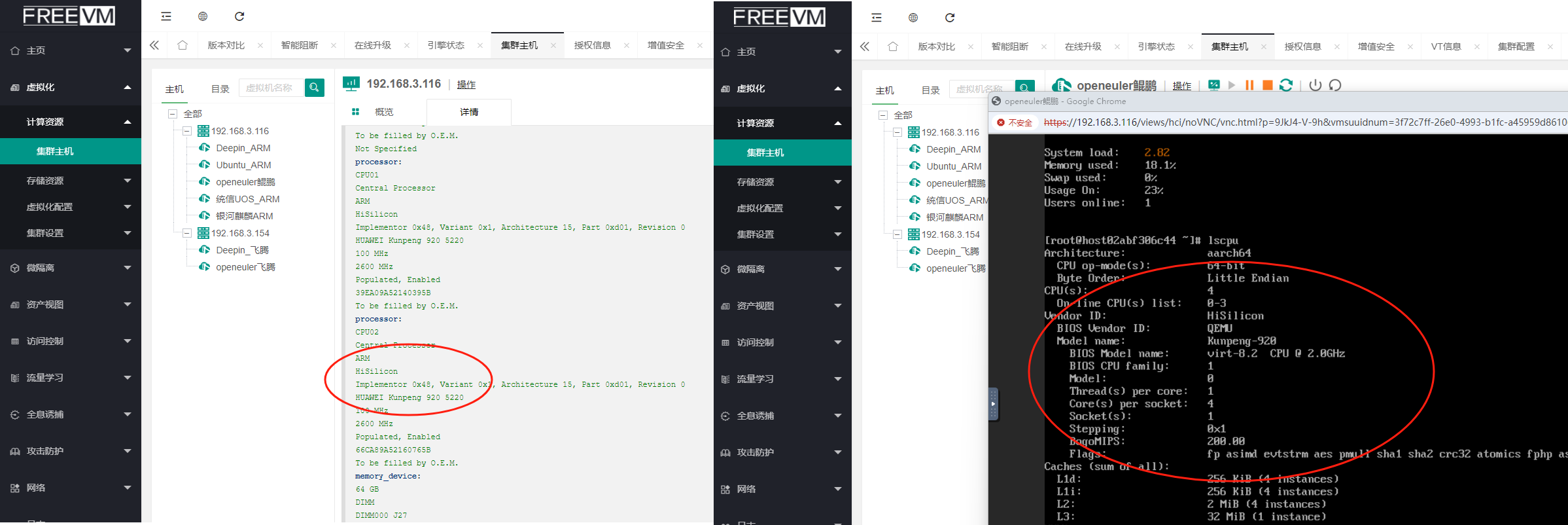Select 统信UOS_ARM VM in left window tree
This screenshot has width=1568, height=525.
[x=248, y=199]
